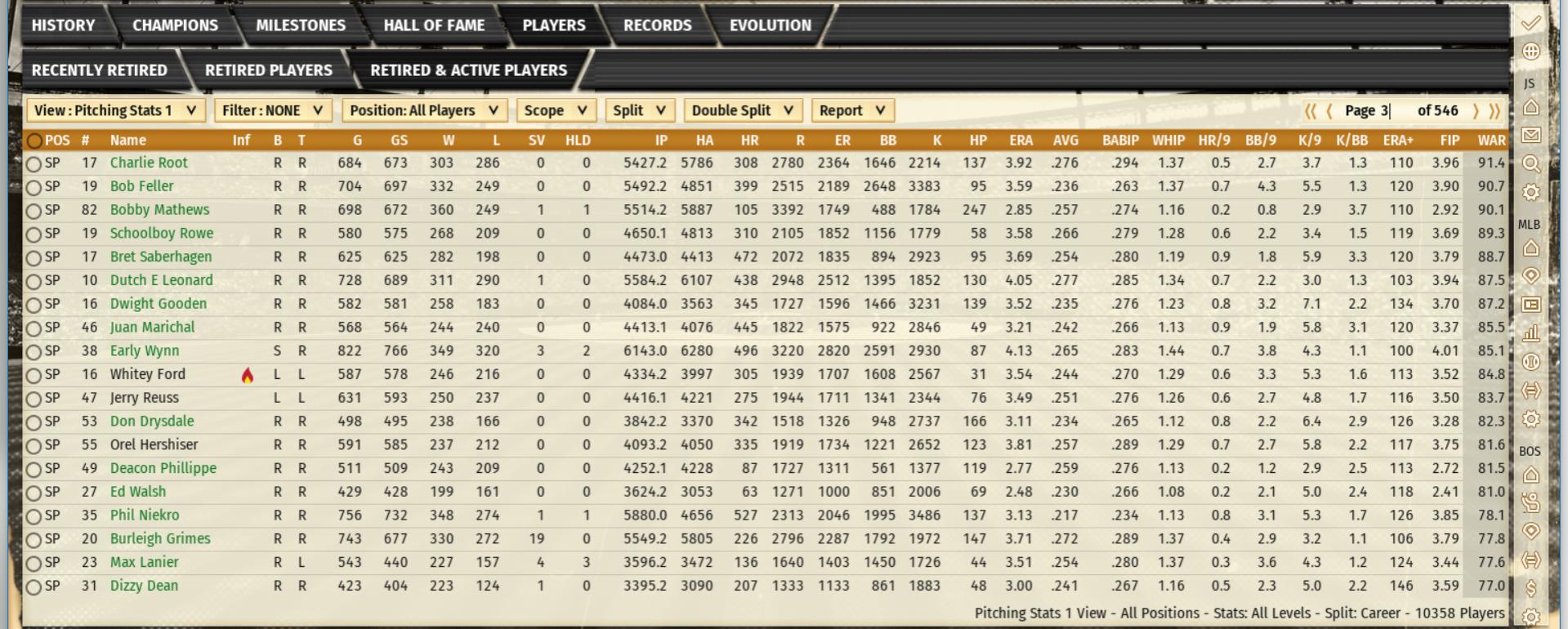This screenshot has height=629, width=1568.
Task: Switch to the History tab
Action: coord(64,25)
